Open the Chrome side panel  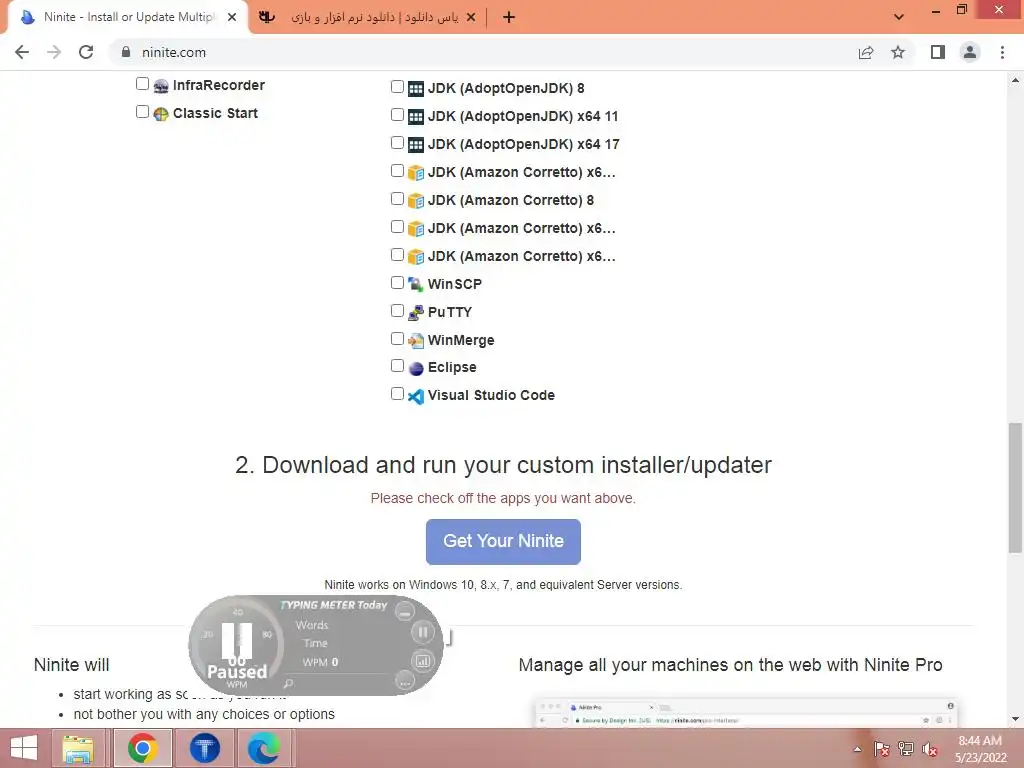click(x=938, y=52)
